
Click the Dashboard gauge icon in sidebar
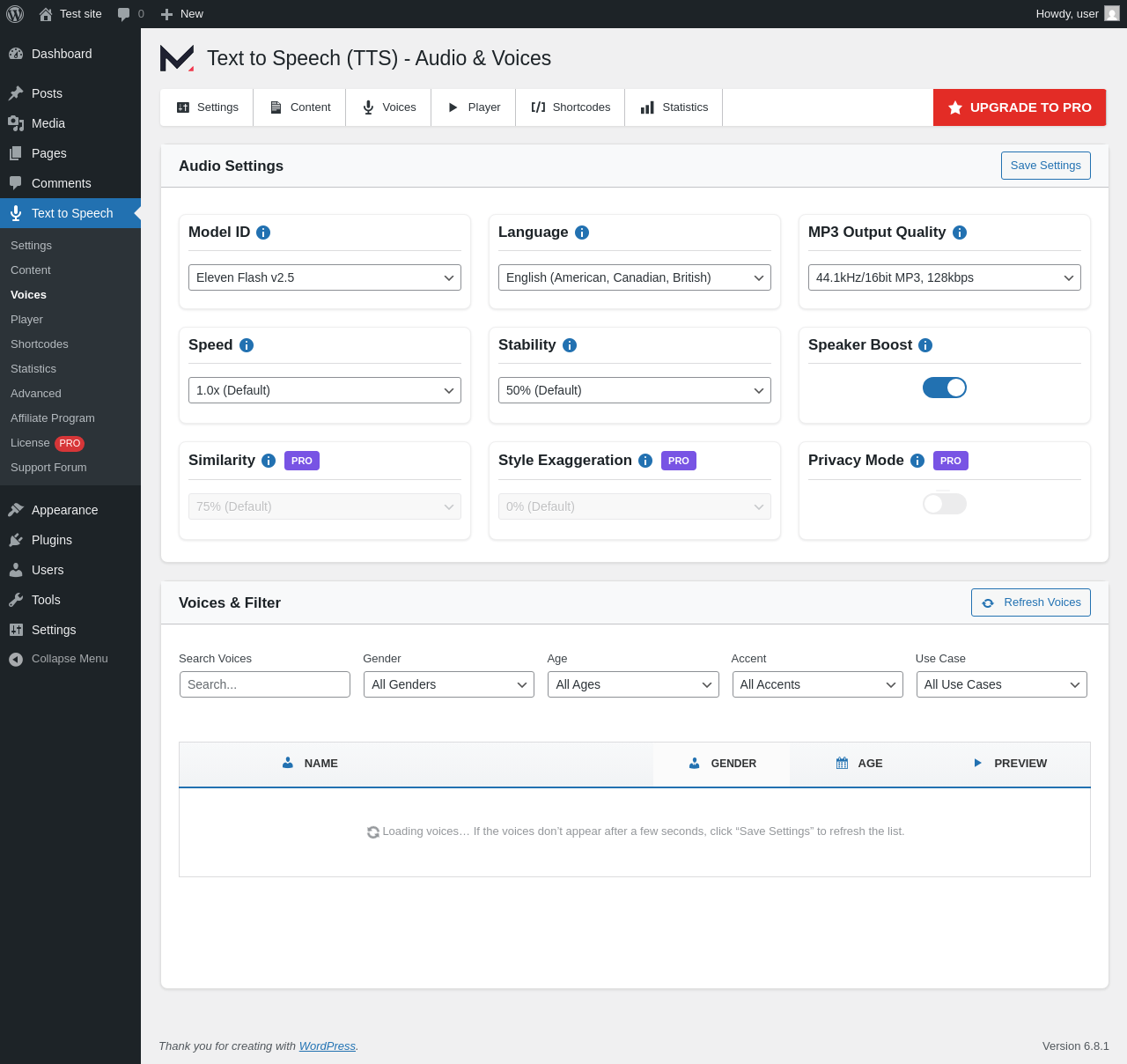(x=16, y=54)
